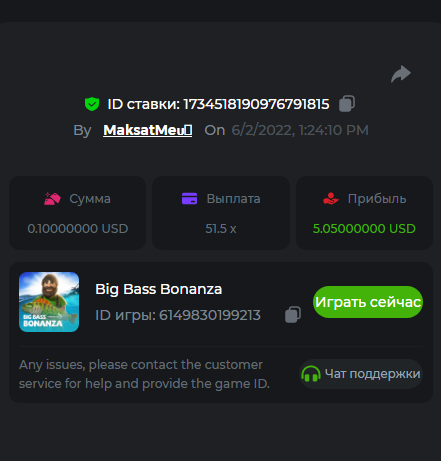Open the Big Bass Bonanza thumbnail
441x461 pixels.
(49, 302)
